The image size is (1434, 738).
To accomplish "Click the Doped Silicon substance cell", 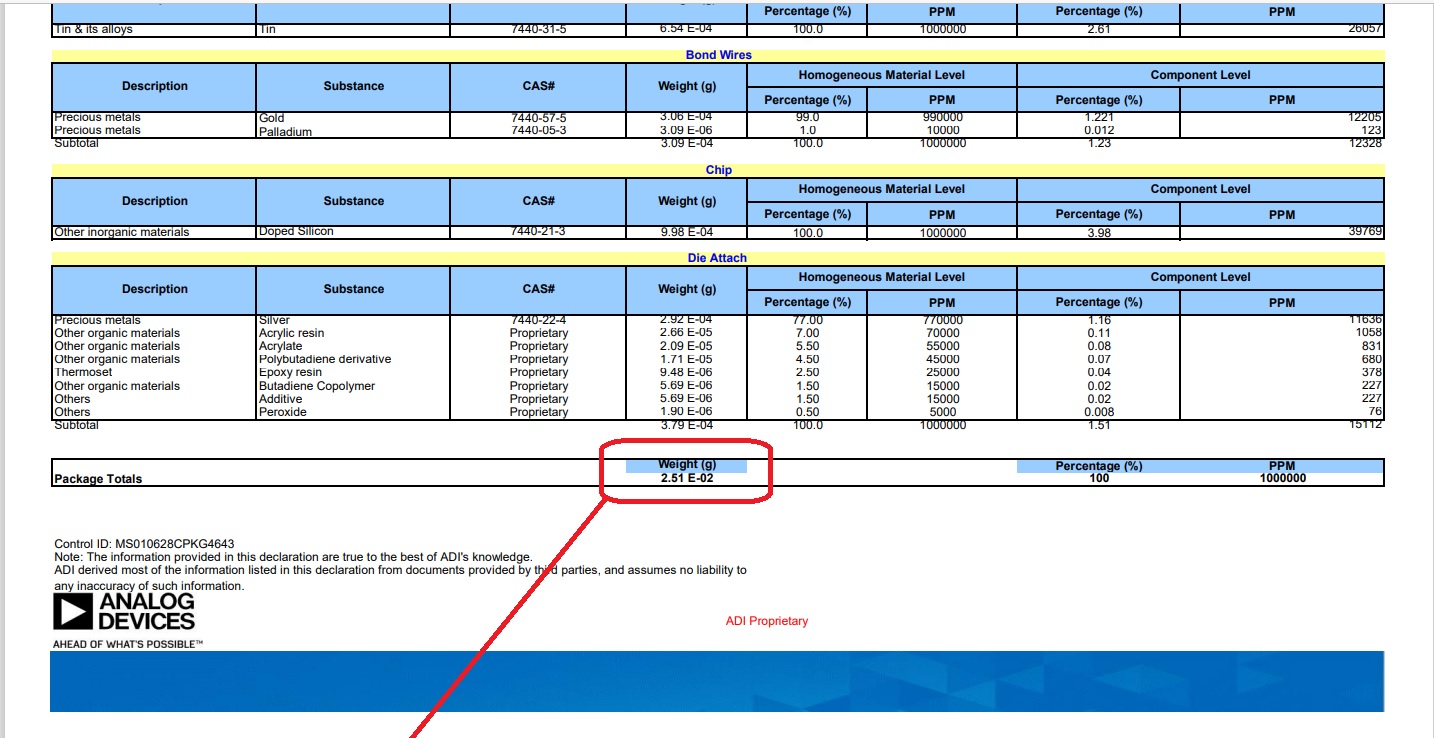I will 296,232.
